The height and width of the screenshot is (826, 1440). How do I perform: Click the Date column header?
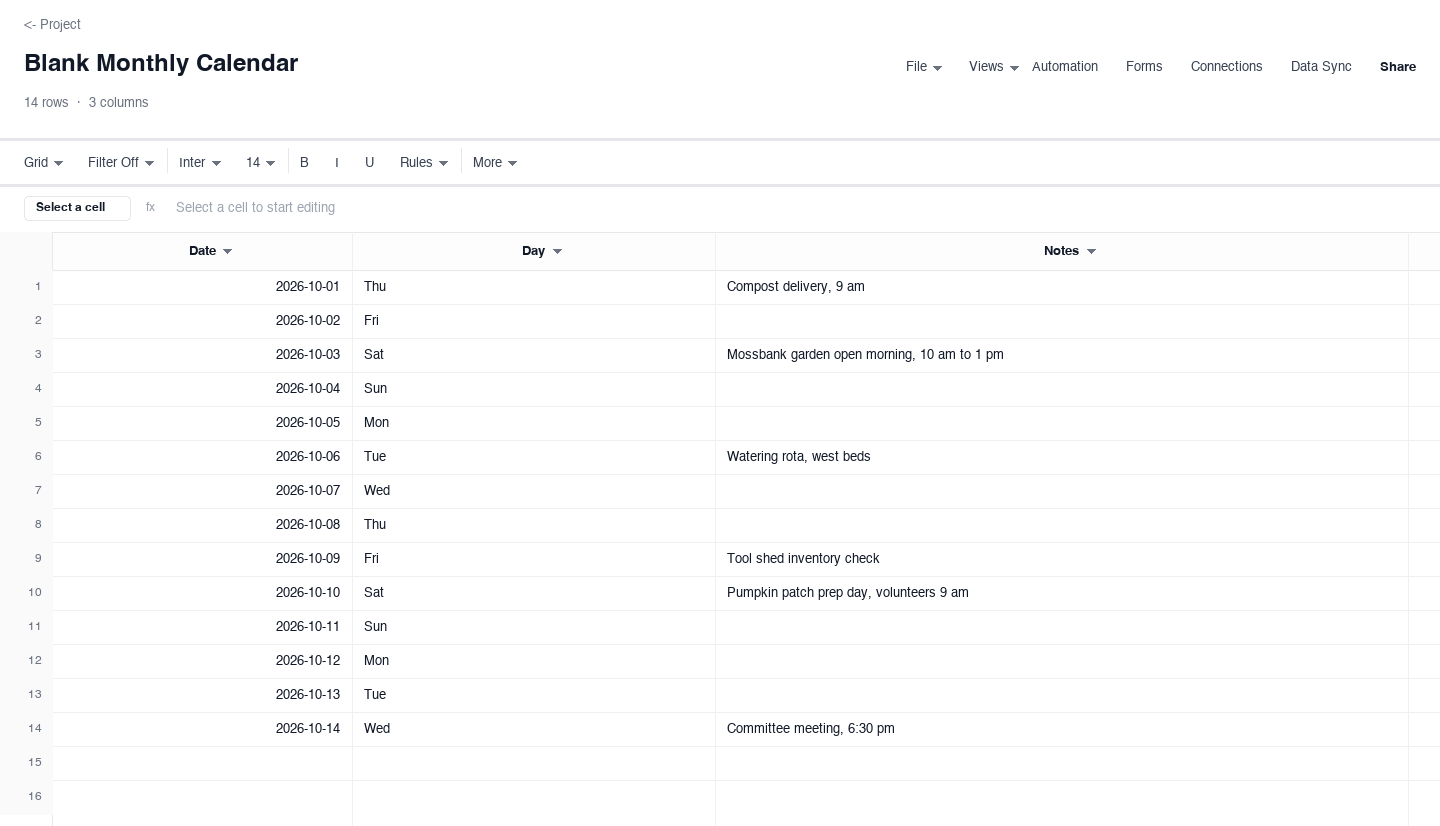202,251
